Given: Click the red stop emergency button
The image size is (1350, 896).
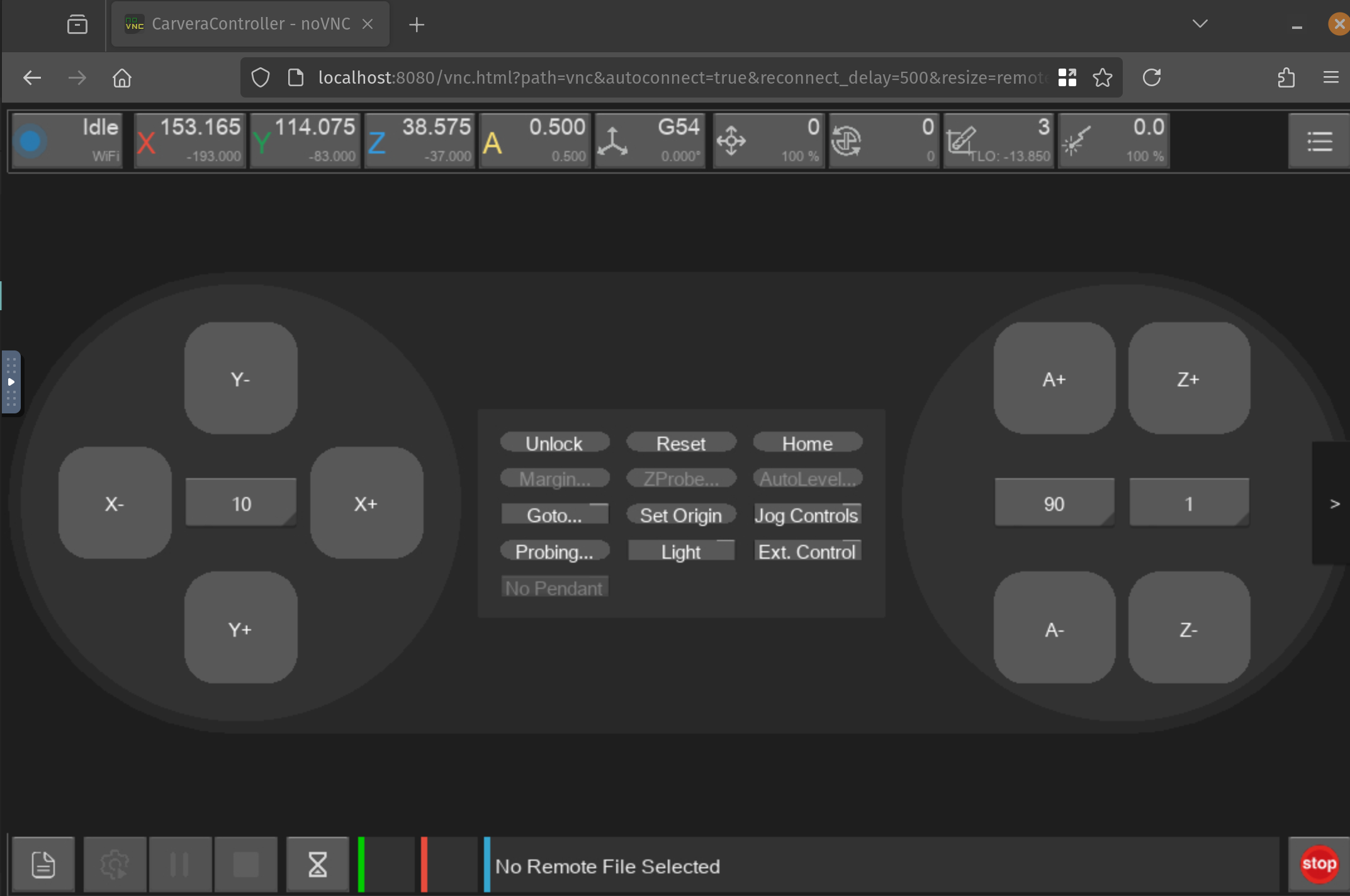Looking at the screenshot, I should [1319, 864].
